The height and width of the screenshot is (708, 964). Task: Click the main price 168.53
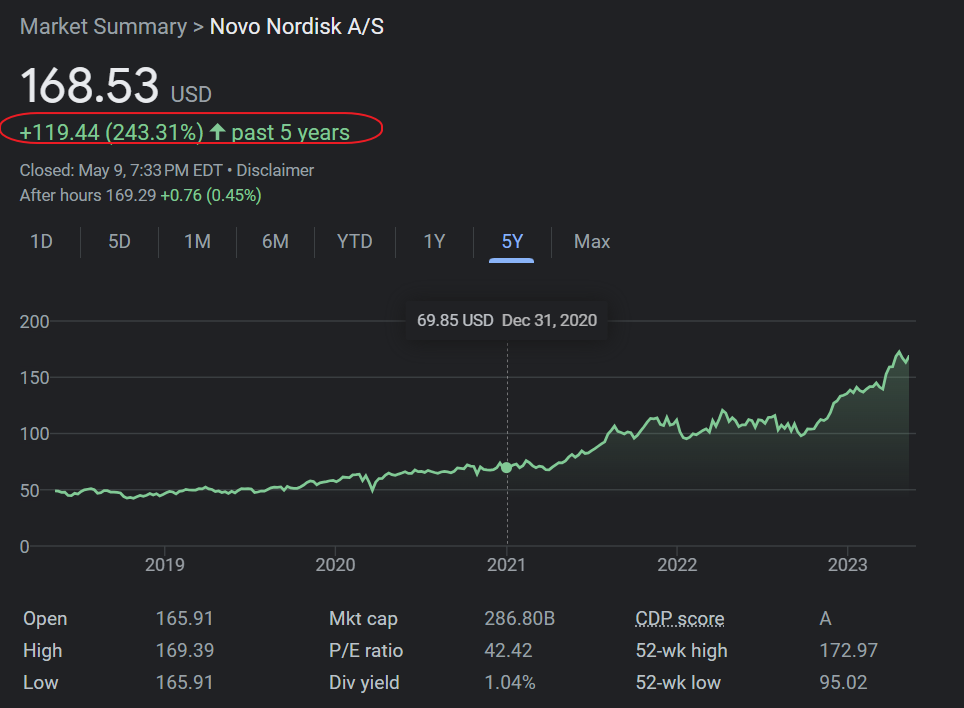click(x=90, y=85)
